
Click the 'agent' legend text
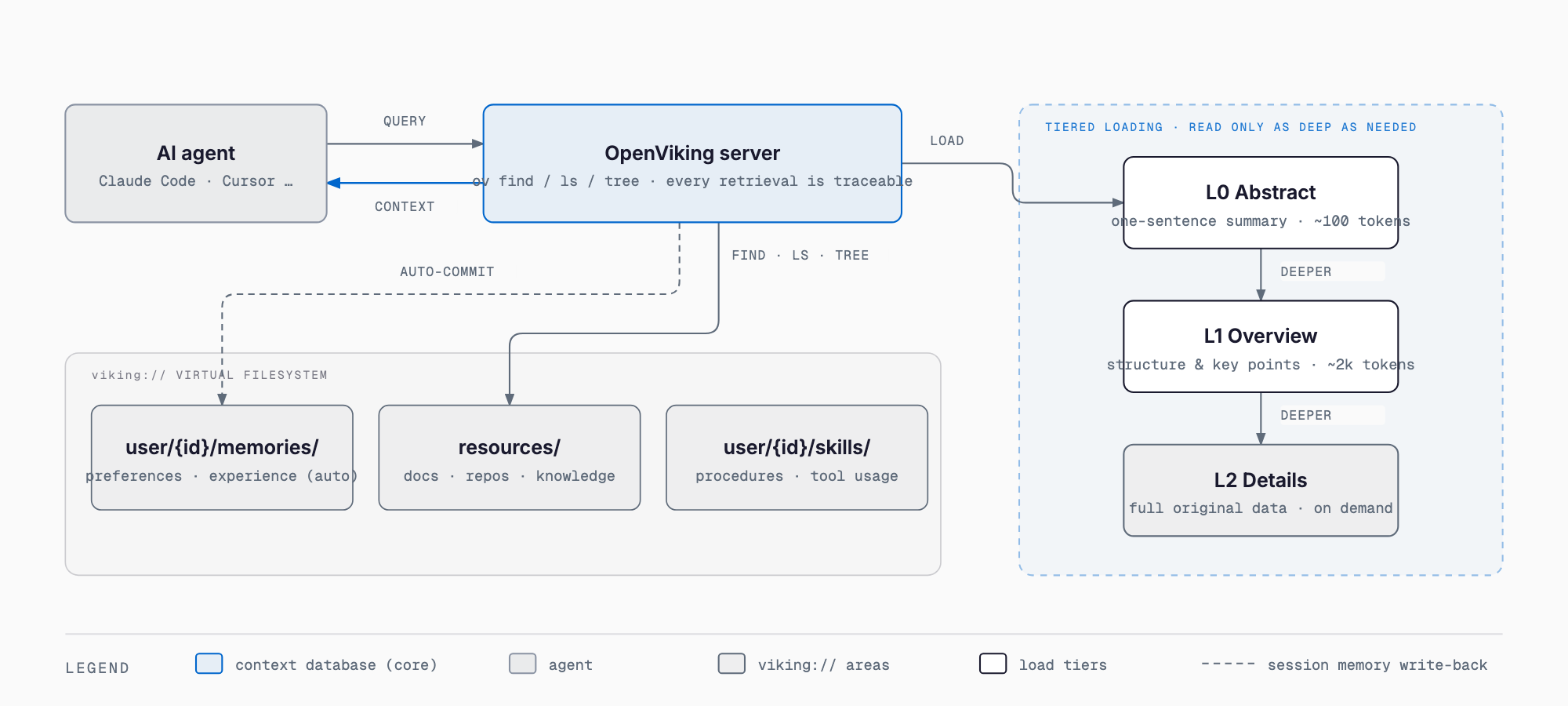pyautogui.click(x=571, y=665)
